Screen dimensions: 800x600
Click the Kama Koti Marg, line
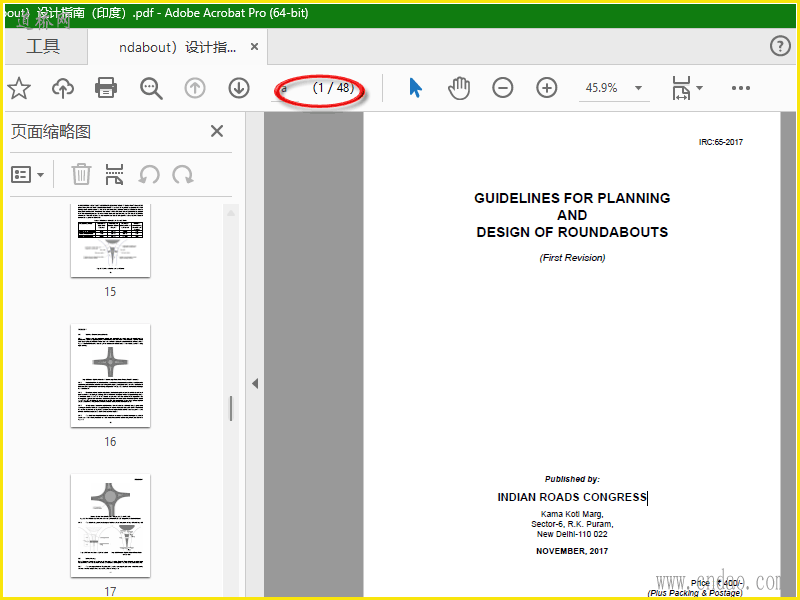pos(572,514)
